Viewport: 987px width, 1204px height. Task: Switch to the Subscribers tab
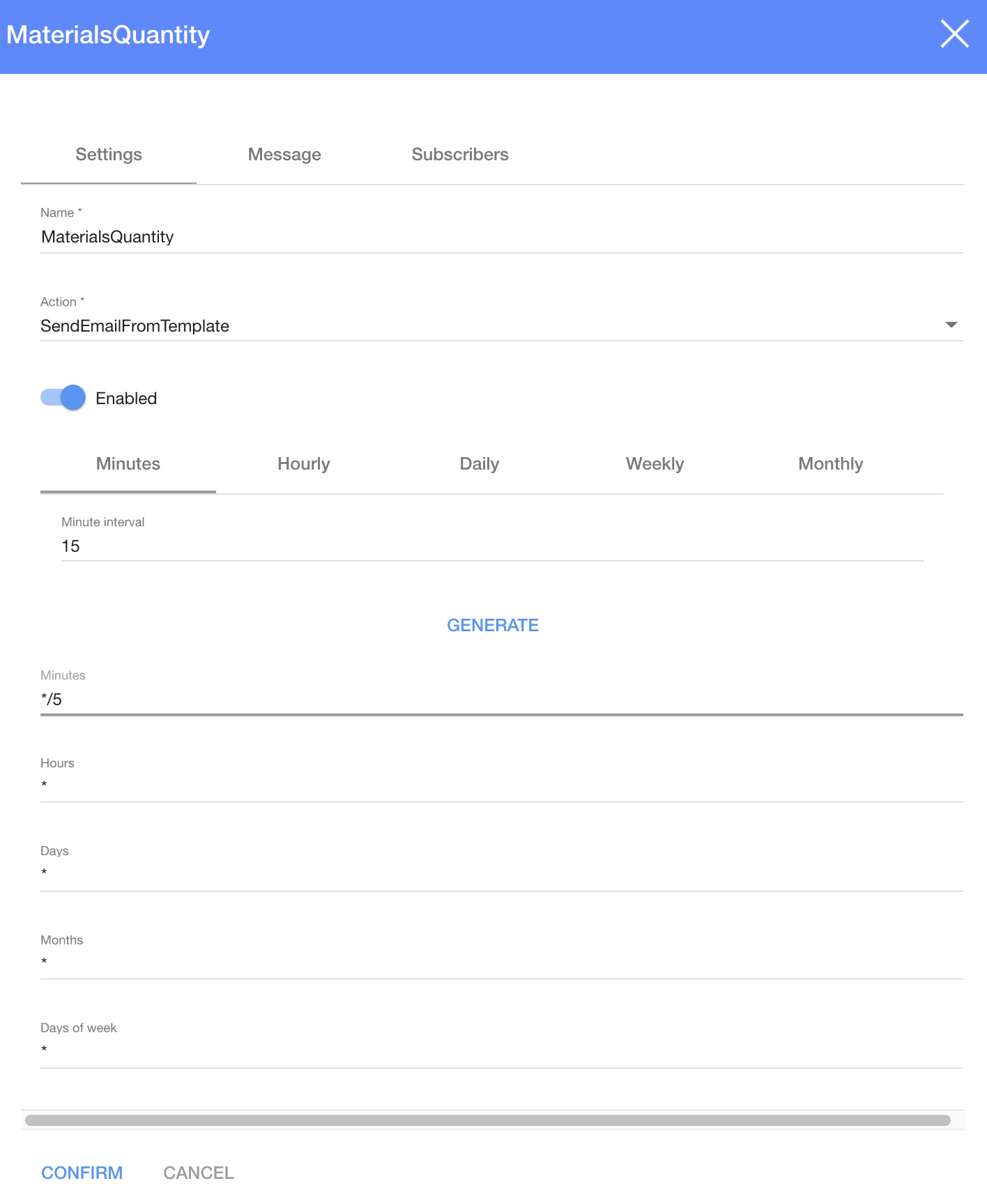tap(460, 155)
